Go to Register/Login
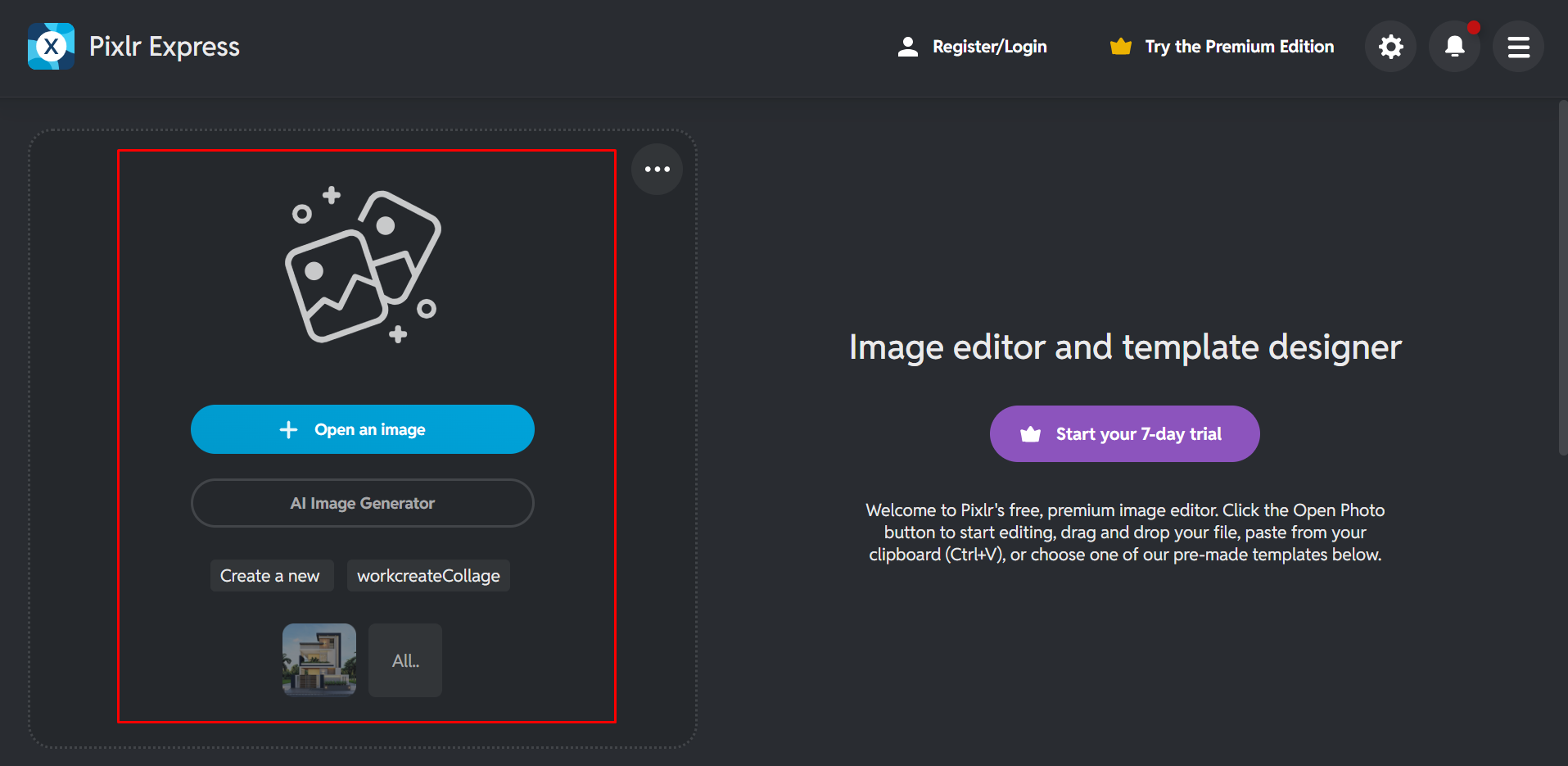1568x766 pixels. point(990,47)
